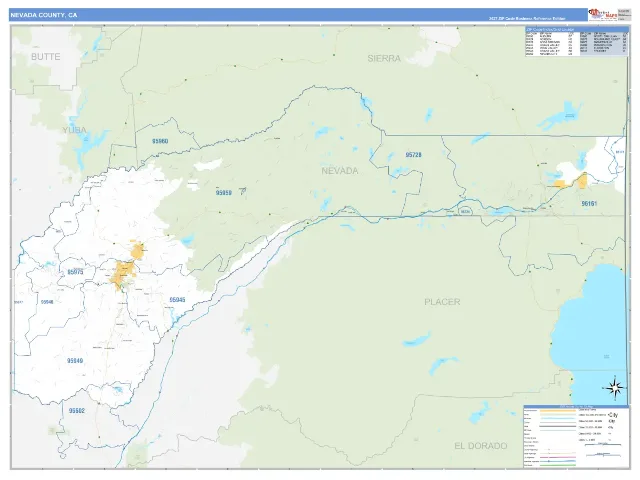
Task: Select the PLACER county label
Action: (x=442, y=302)
